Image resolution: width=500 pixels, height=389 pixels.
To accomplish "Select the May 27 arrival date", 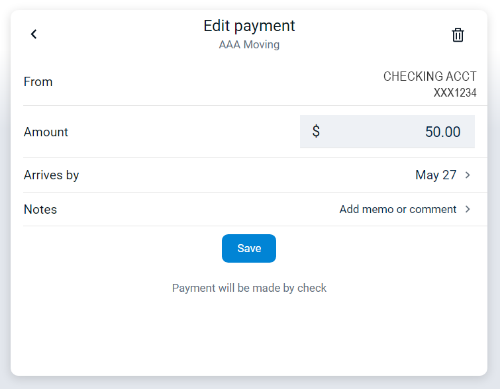I will click(x=436, y=175).
